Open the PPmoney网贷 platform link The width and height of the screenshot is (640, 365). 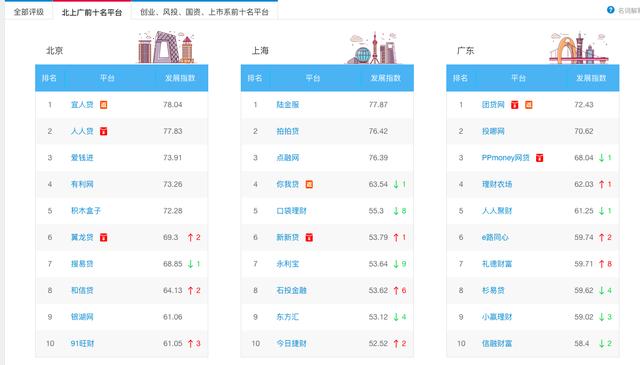pyautogui.click(x=506, y=158)
